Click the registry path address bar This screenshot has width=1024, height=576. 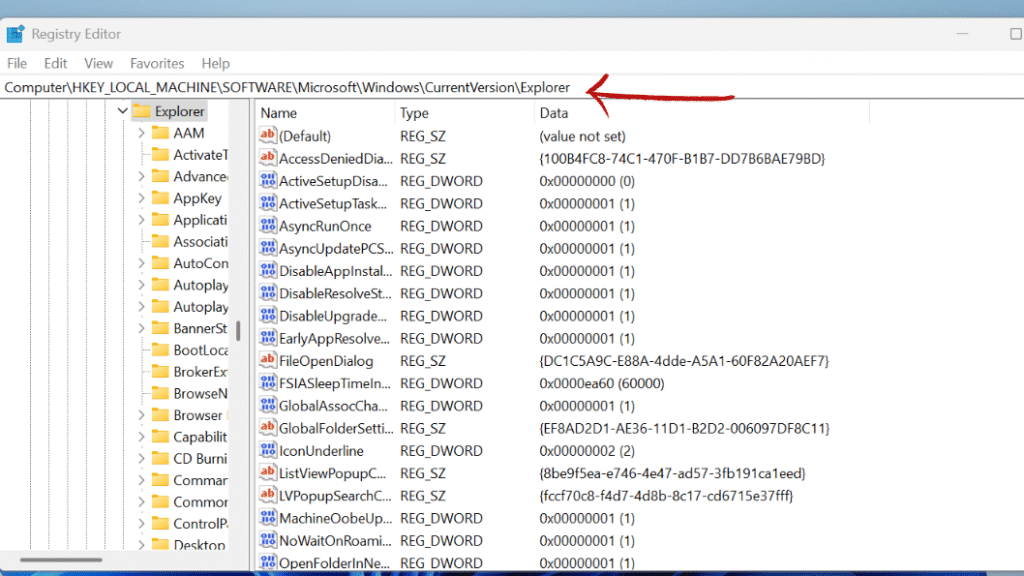pos(512,88)
